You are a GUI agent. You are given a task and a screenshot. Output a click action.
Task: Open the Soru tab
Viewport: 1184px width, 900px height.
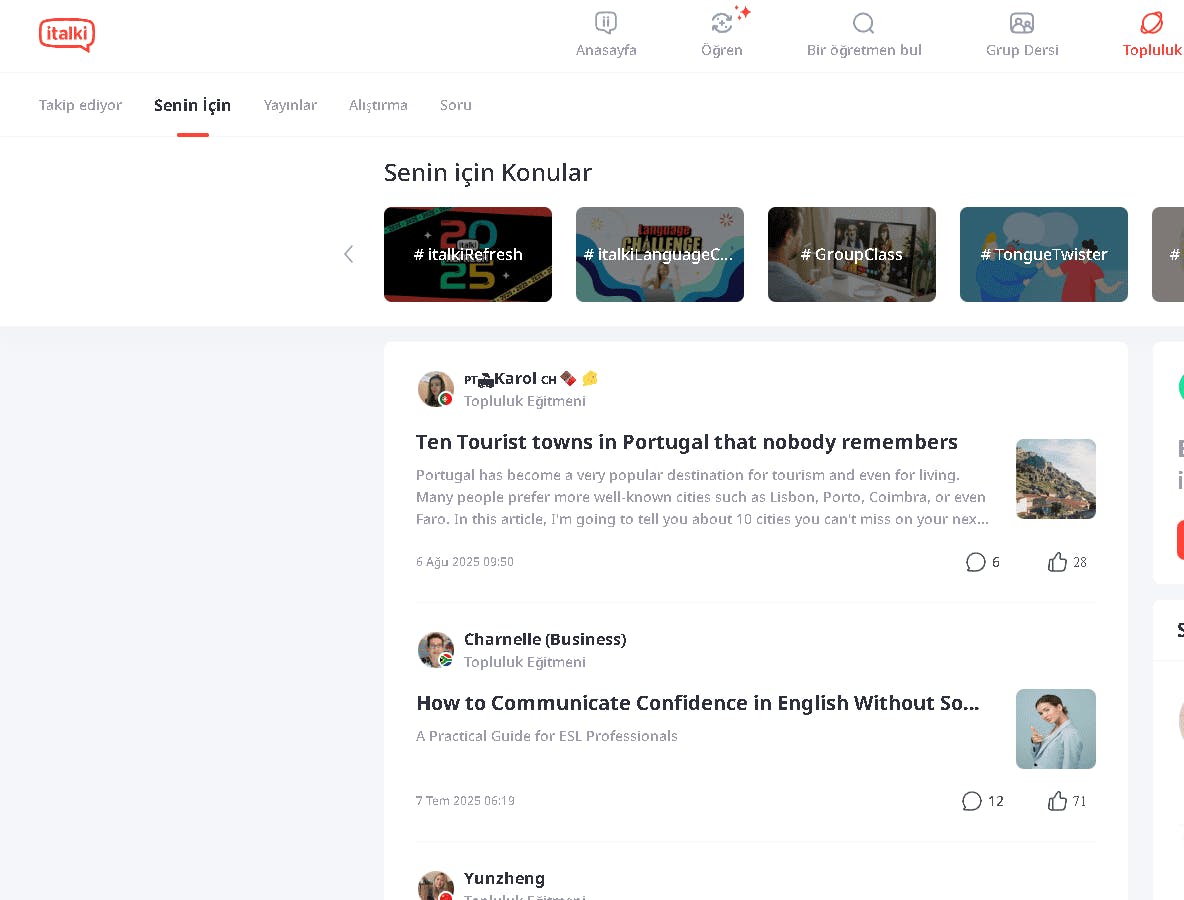tap(455, 105)
